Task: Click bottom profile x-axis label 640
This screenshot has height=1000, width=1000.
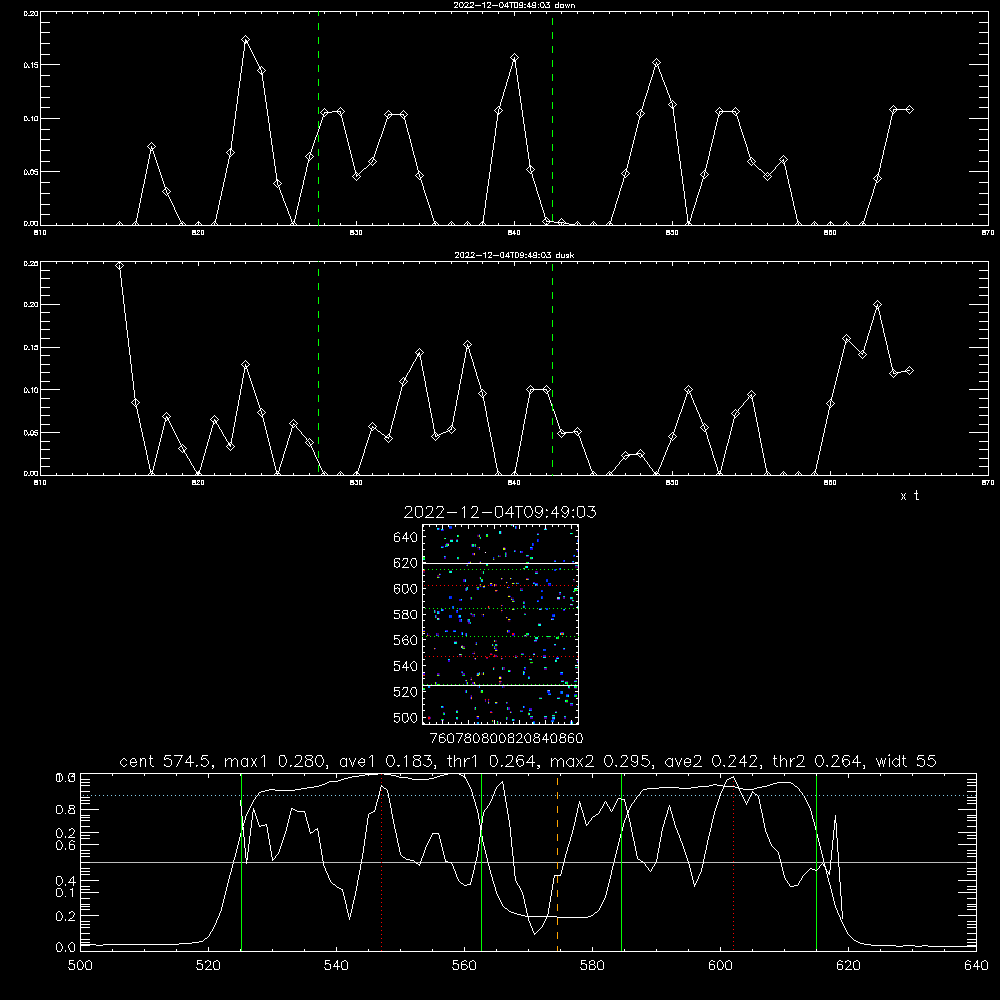Action: coord(976,965)
